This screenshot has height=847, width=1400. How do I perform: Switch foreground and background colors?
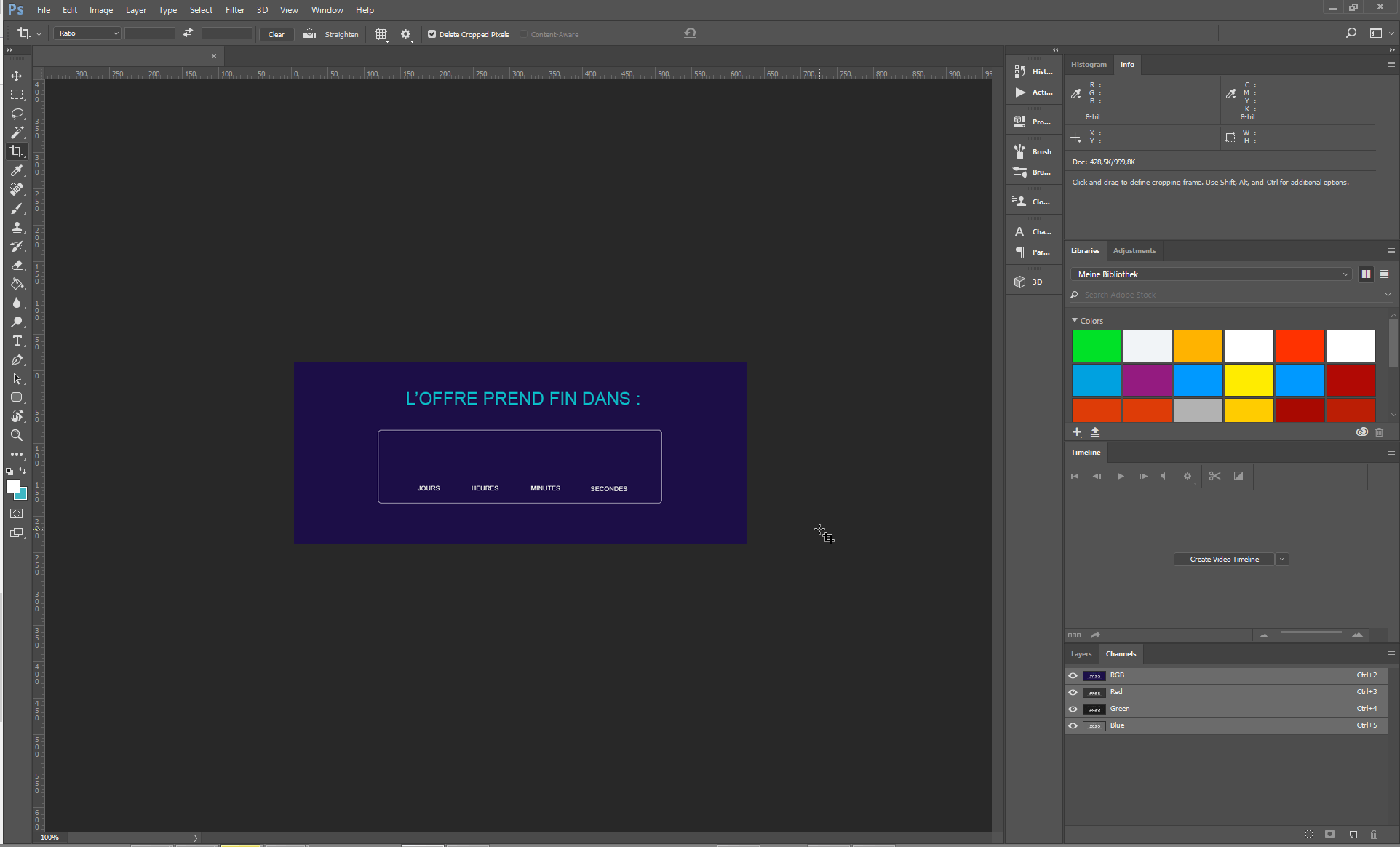pos(23,471)
